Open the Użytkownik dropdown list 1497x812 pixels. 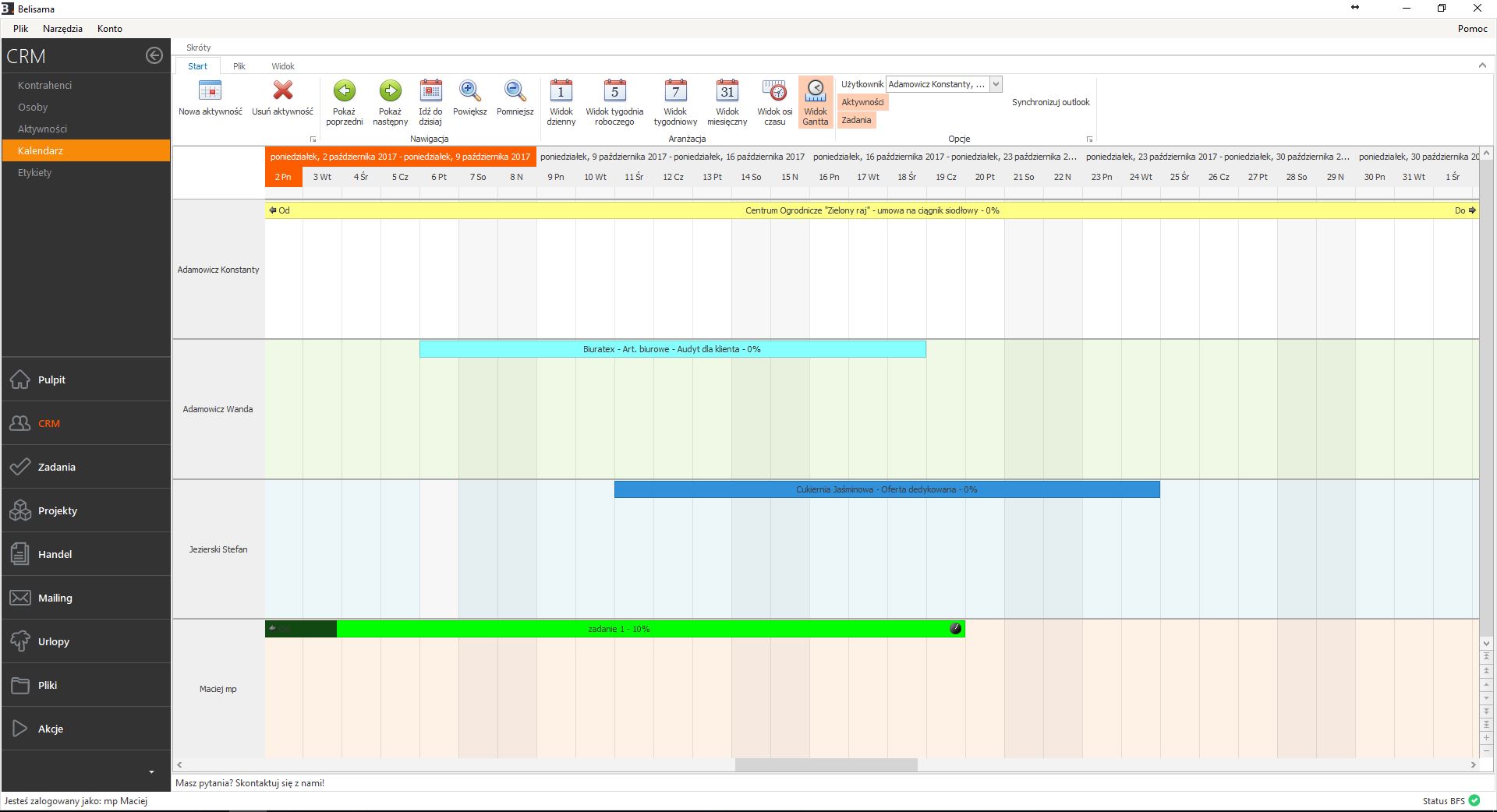996,84
